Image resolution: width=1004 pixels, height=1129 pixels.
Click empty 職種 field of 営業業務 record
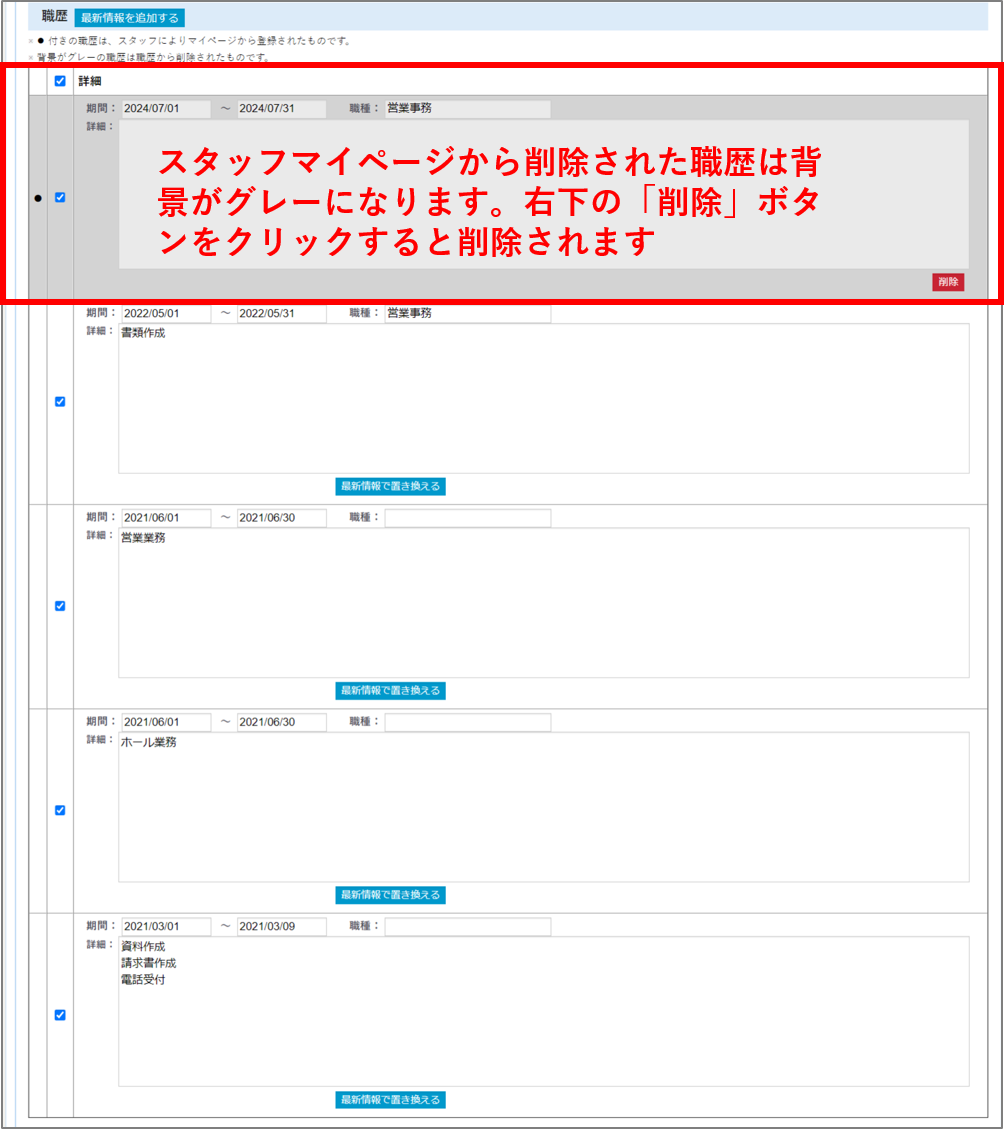(467, 518)
